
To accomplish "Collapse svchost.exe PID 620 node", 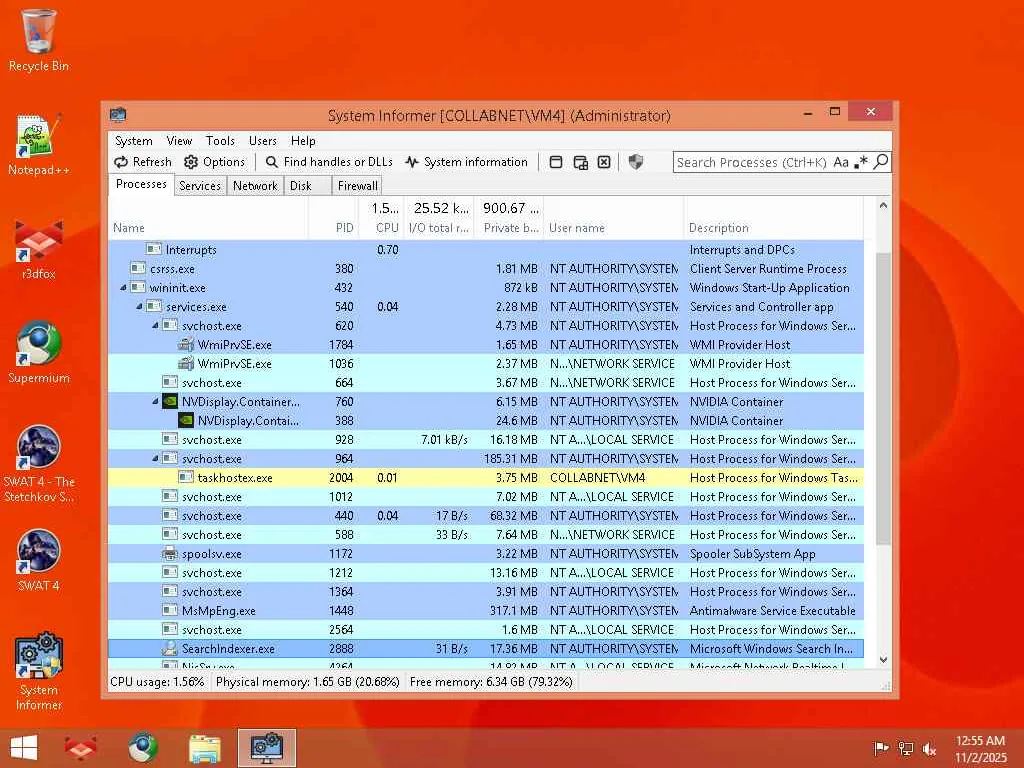I will [155, 326].
